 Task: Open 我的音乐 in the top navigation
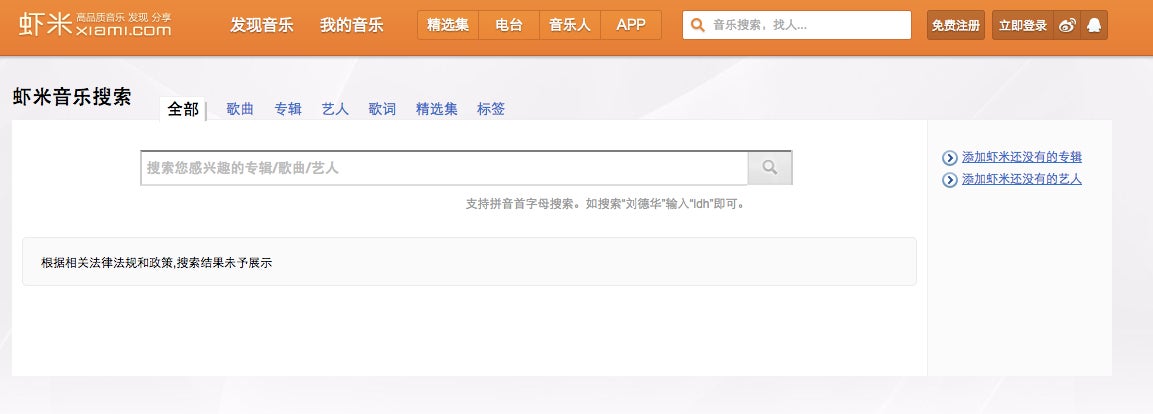[351, 25]
